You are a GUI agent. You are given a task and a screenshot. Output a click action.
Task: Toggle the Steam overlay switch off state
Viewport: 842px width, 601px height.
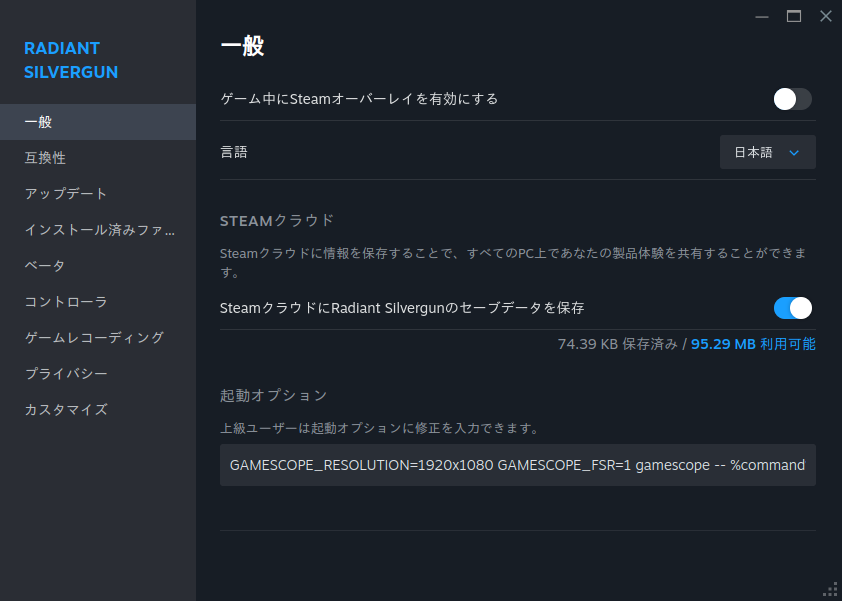tap(792, 99)
